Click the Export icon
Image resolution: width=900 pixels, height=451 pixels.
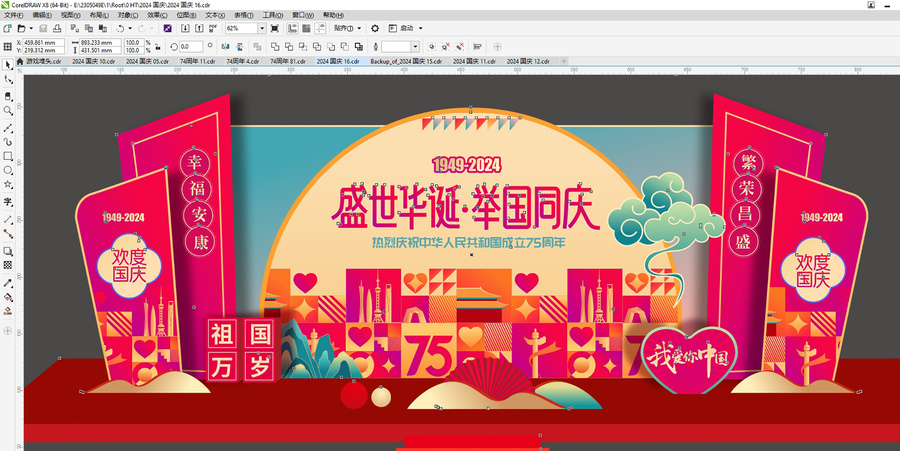199,28
